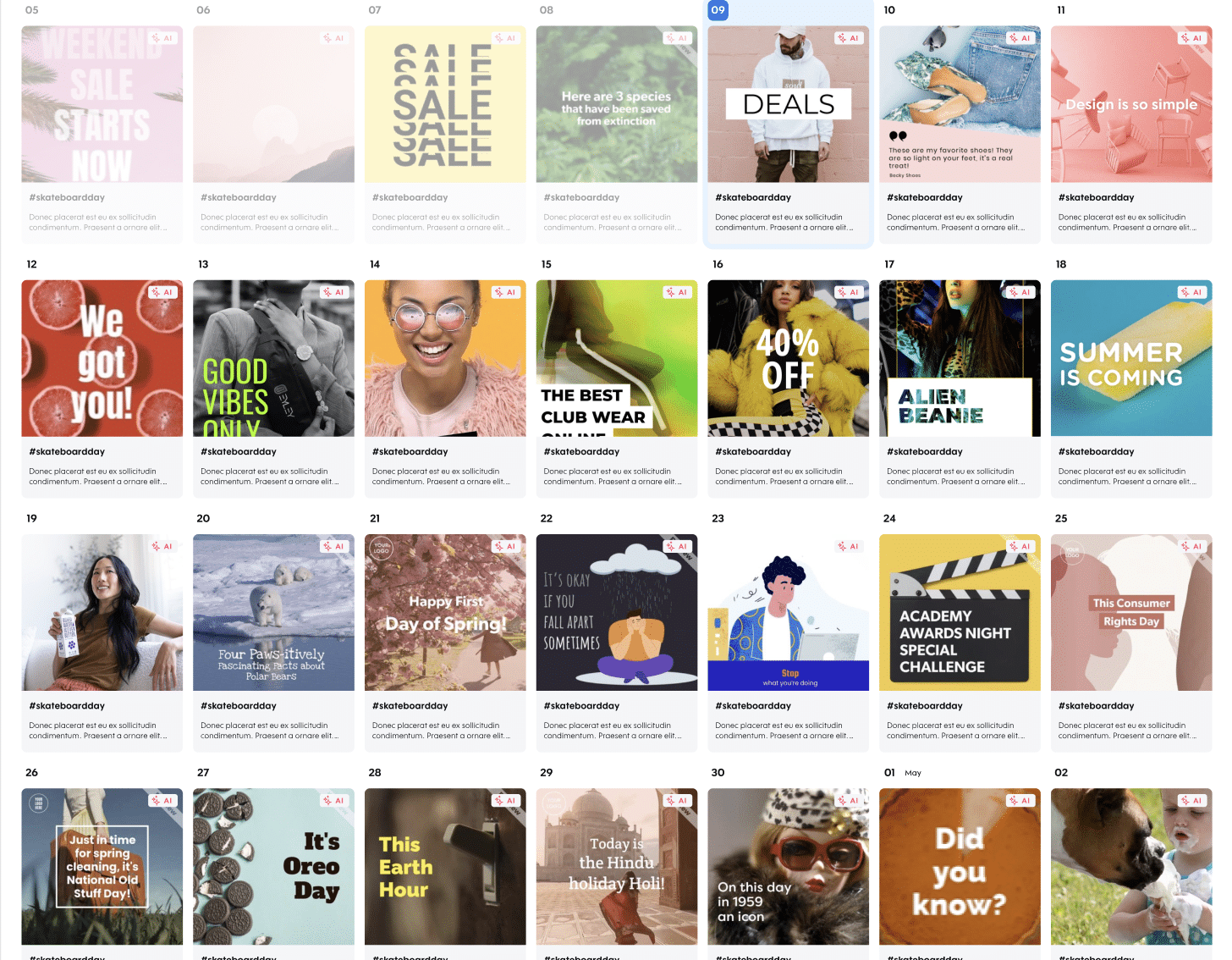Viewport: 1232px width, 960px height.
Task: Click the AI badge on the DEALS post
Action: click(848, 38)
